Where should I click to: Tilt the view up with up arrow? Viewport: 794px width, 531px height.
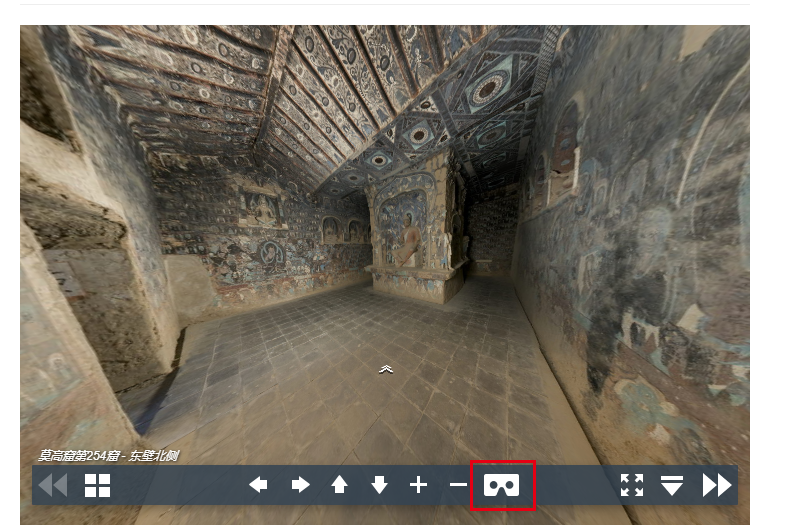(x=339, y=484)
